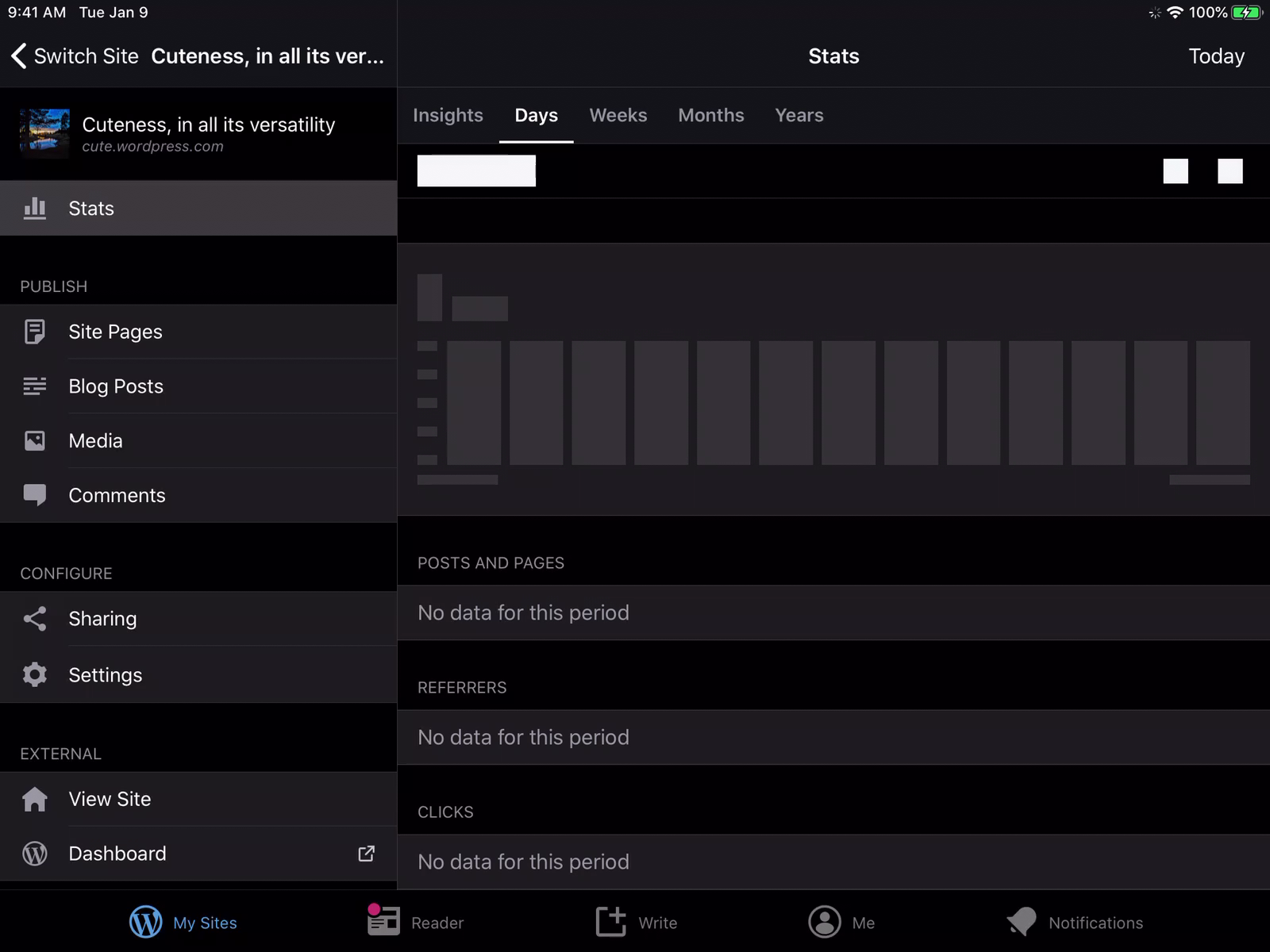
Task: Open the Me profile icon
Action: [824, 922]
